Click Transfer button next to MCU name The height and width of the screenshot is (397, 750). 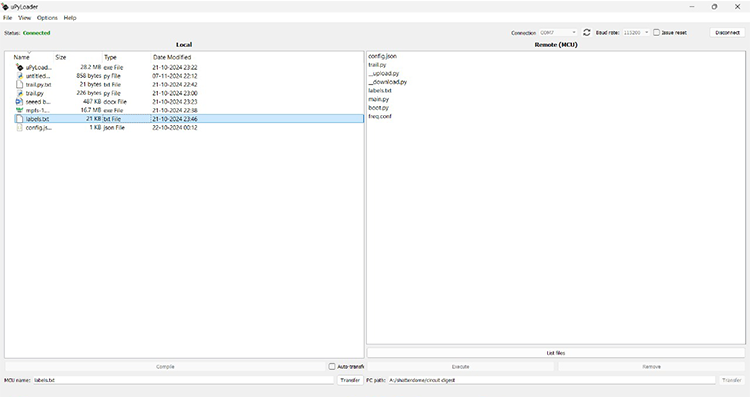350,380
